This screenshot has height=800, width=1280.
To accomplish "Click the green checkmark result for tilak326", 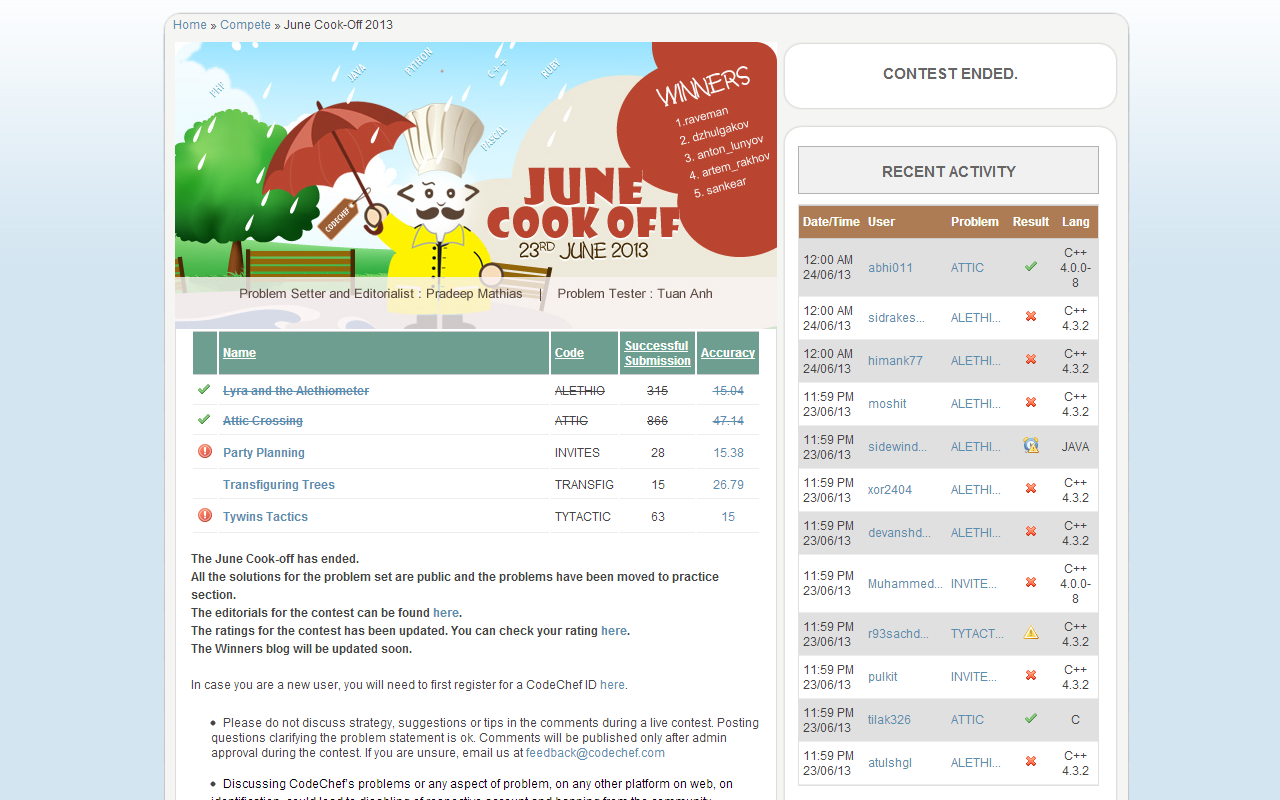I will (1031, 719).
